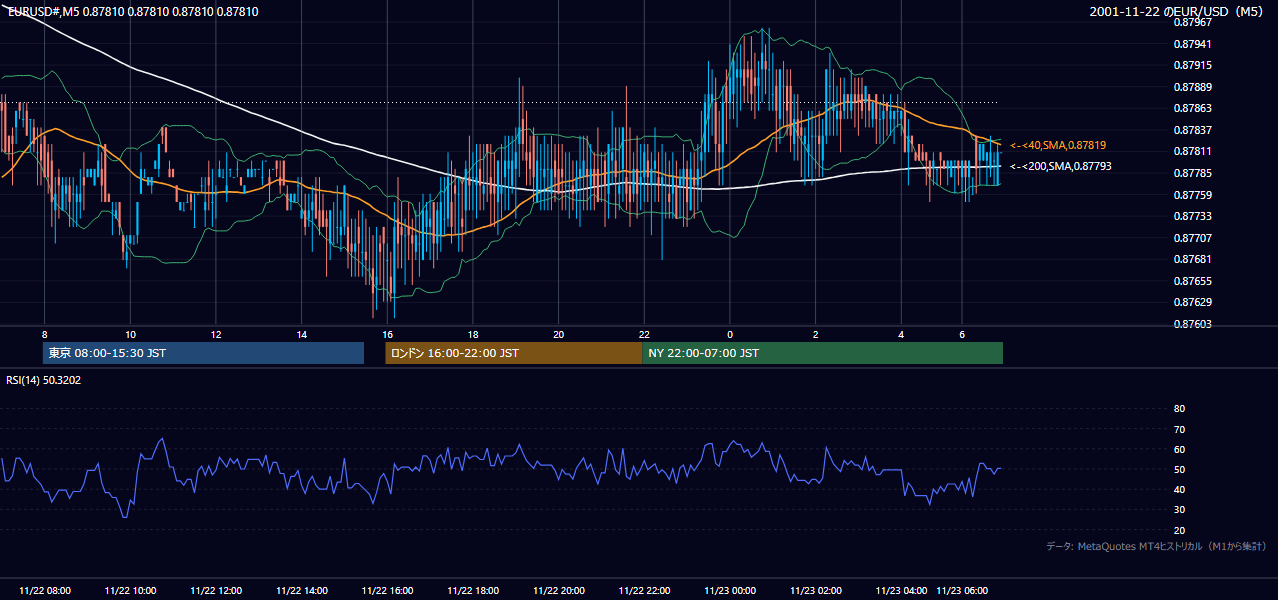Click price axis value 0.87811
1278x600 pixels.
[1191, 151]
